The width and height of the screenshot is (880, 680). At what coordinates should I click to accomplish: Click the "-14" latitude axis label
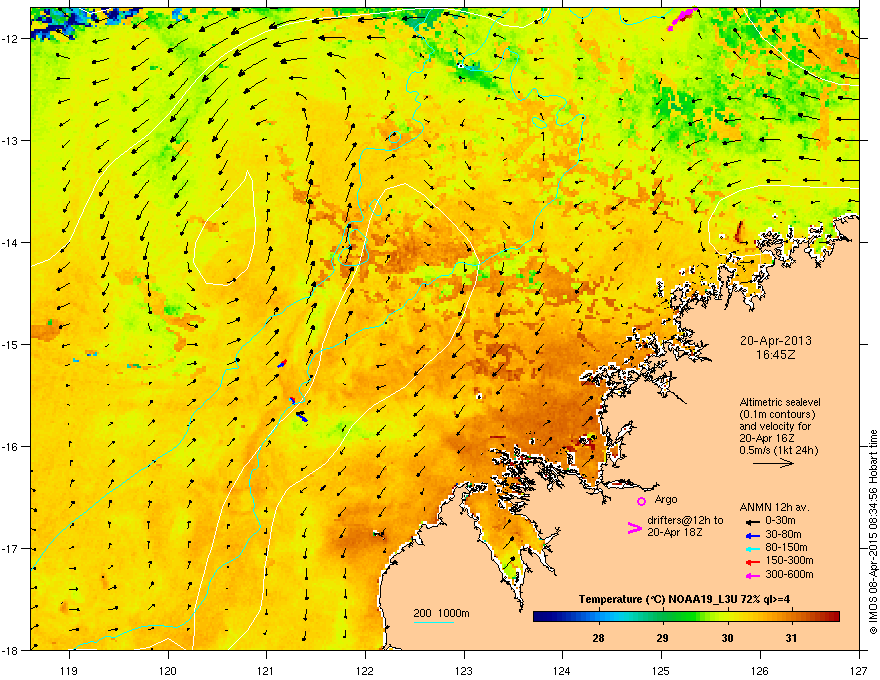10,242
